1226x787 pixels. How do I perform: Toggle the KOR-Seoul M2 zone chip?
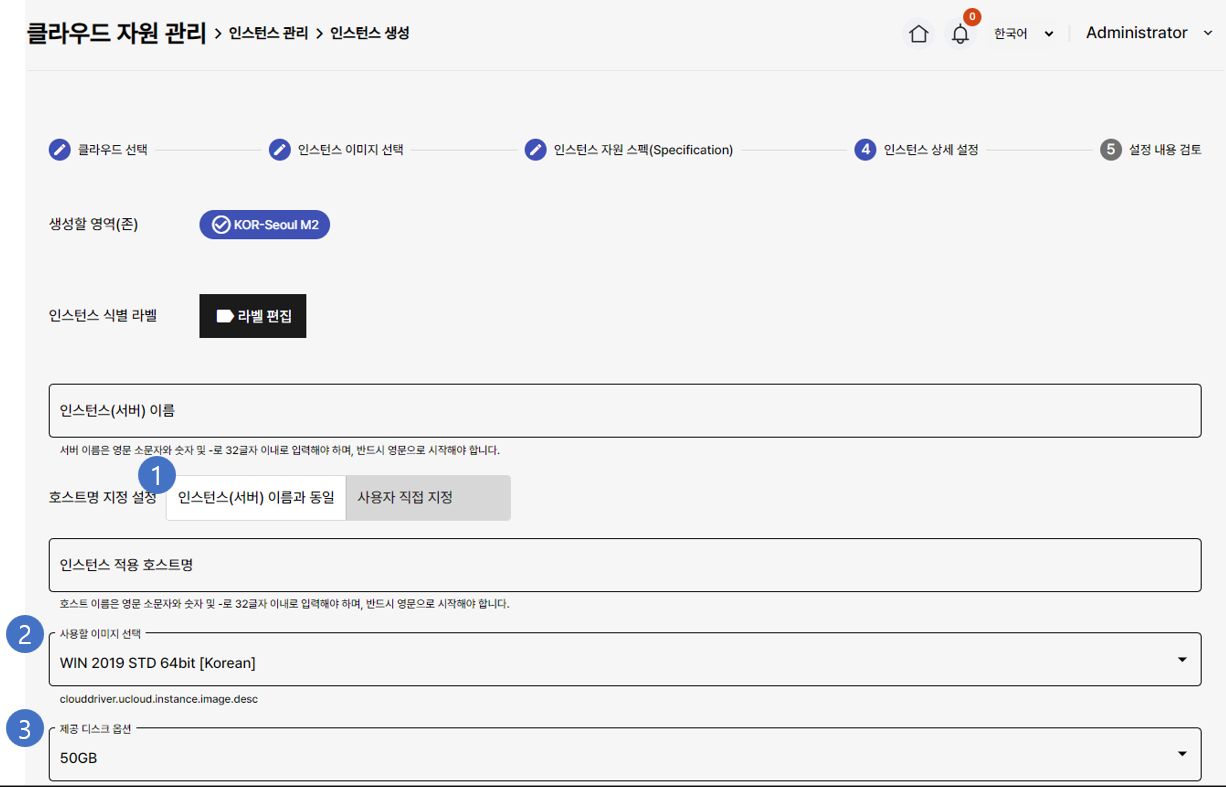click(265, 225)
